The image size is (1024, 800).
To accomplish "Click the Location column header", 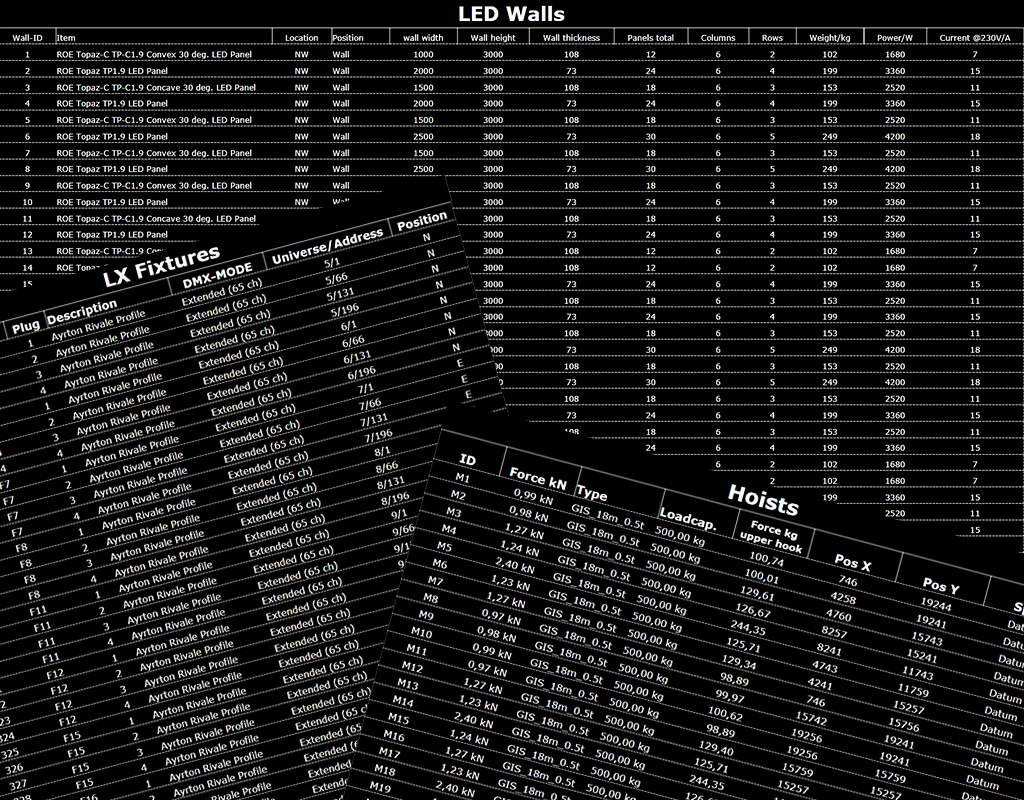I will [301, 38].
